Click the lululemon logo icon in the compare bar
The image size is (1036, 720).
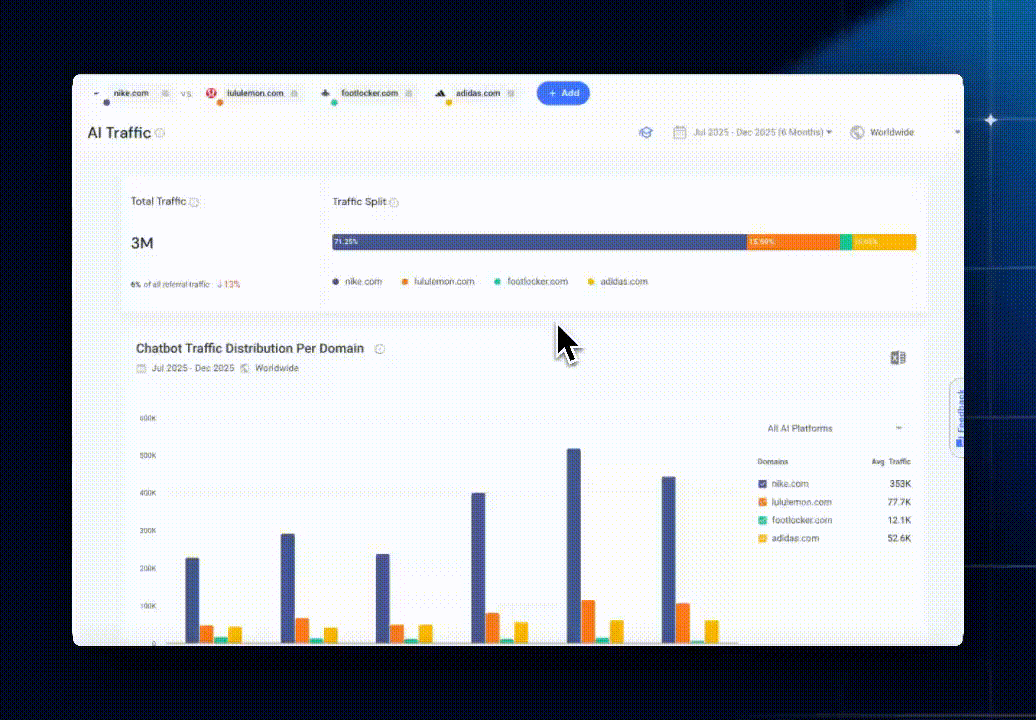(211, 93)
